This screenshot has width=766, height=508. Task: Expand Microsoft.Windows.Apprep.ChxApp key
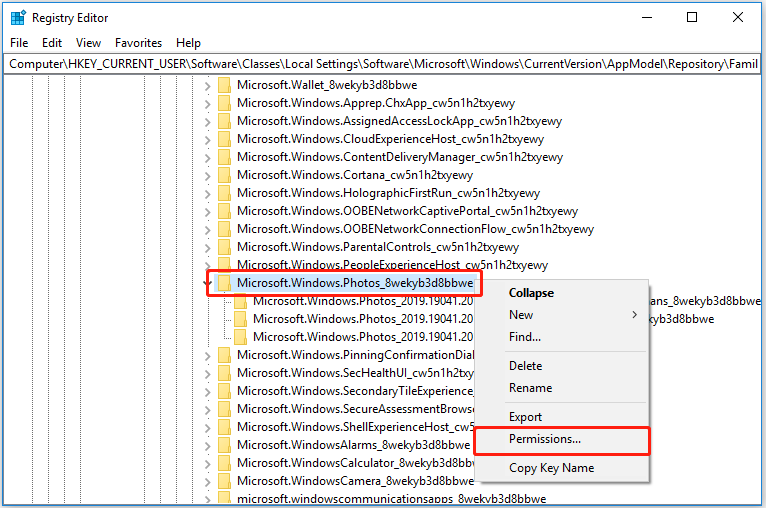click(x=208, y=105)
